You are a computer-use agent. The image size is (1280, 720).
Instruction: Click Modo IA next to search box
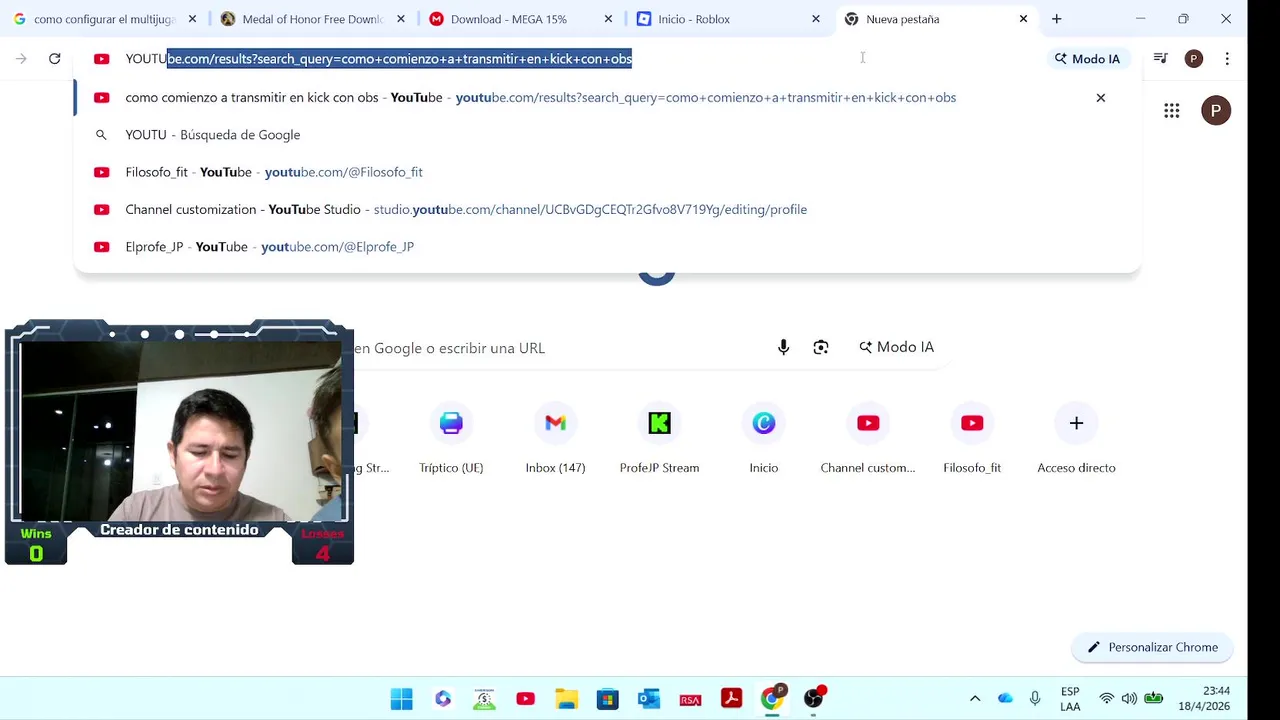click(896, 347)
